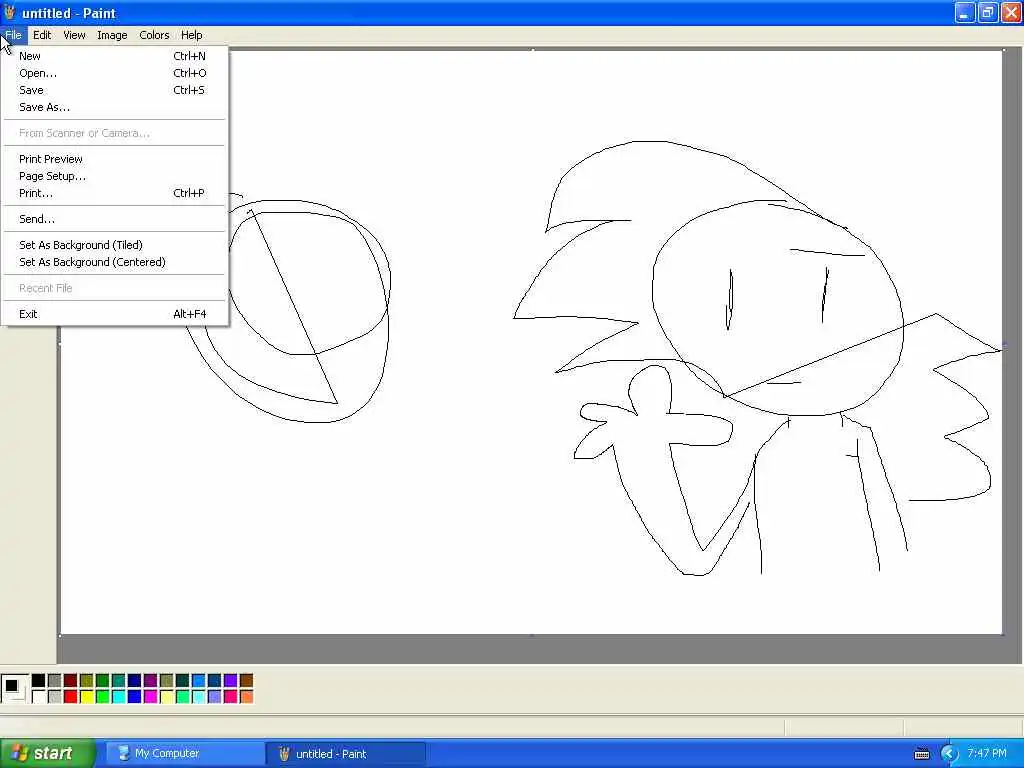Viewport: 1024px width, 768px height.
Task: Open the Help menu
Action: point(191,35)
